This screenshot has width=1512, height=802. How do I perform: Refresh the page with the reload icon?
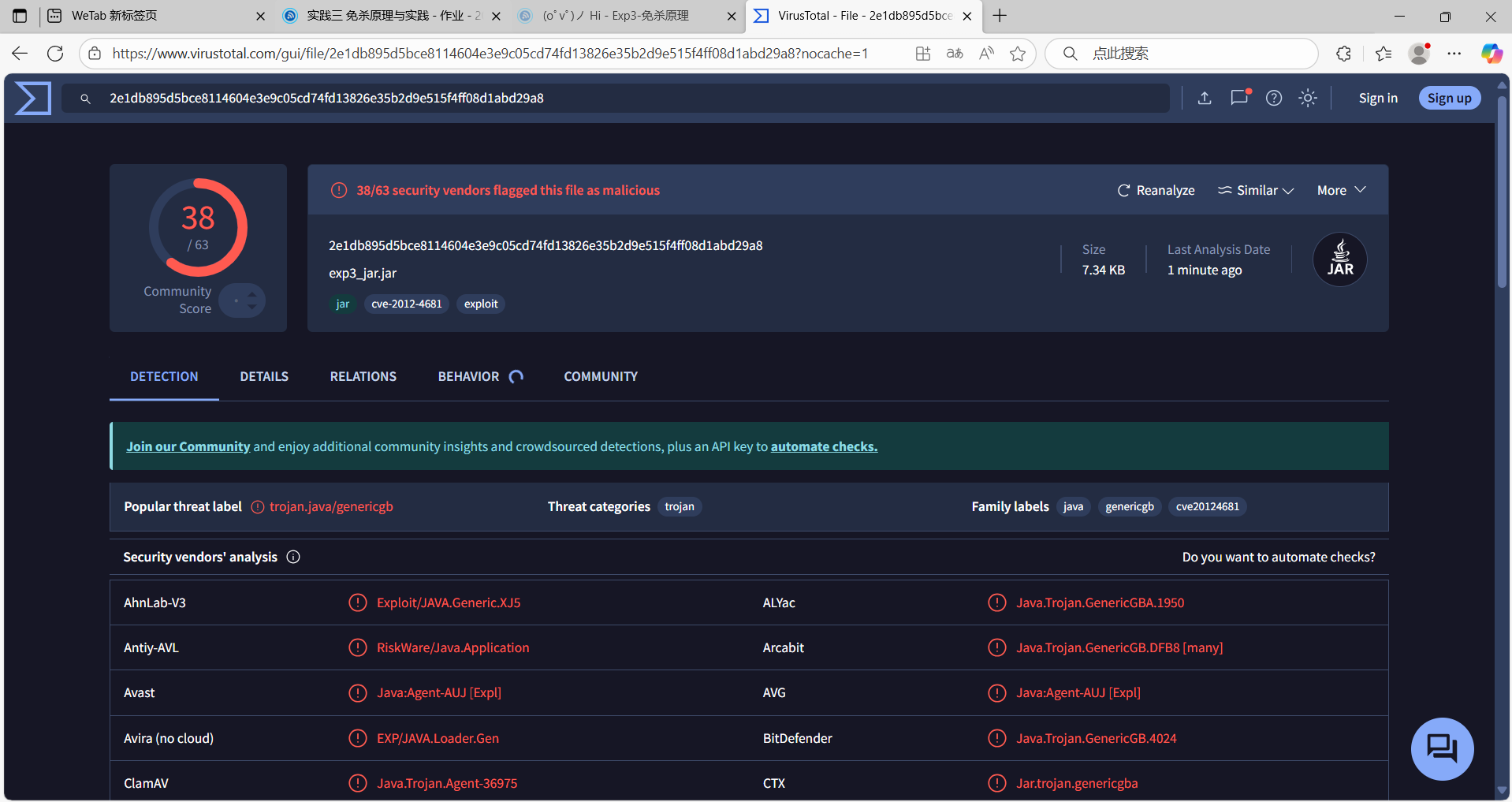coord(55,54)
